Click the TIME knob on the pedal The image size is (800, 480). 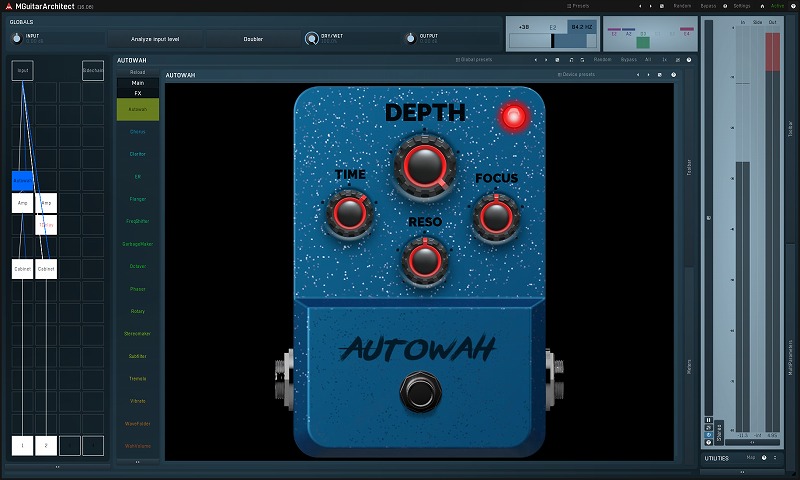[349, 212]
